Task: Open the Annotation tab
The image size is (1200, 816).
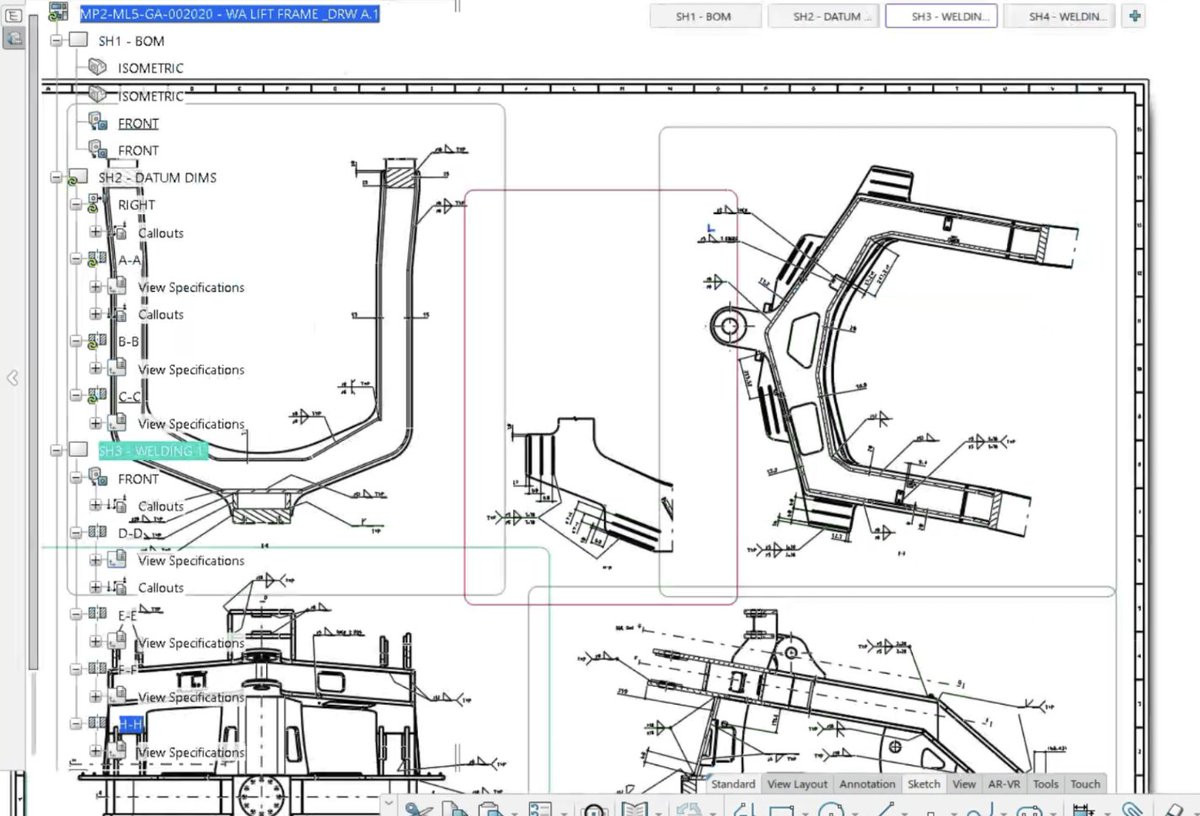Action: [x=867, y=784]
